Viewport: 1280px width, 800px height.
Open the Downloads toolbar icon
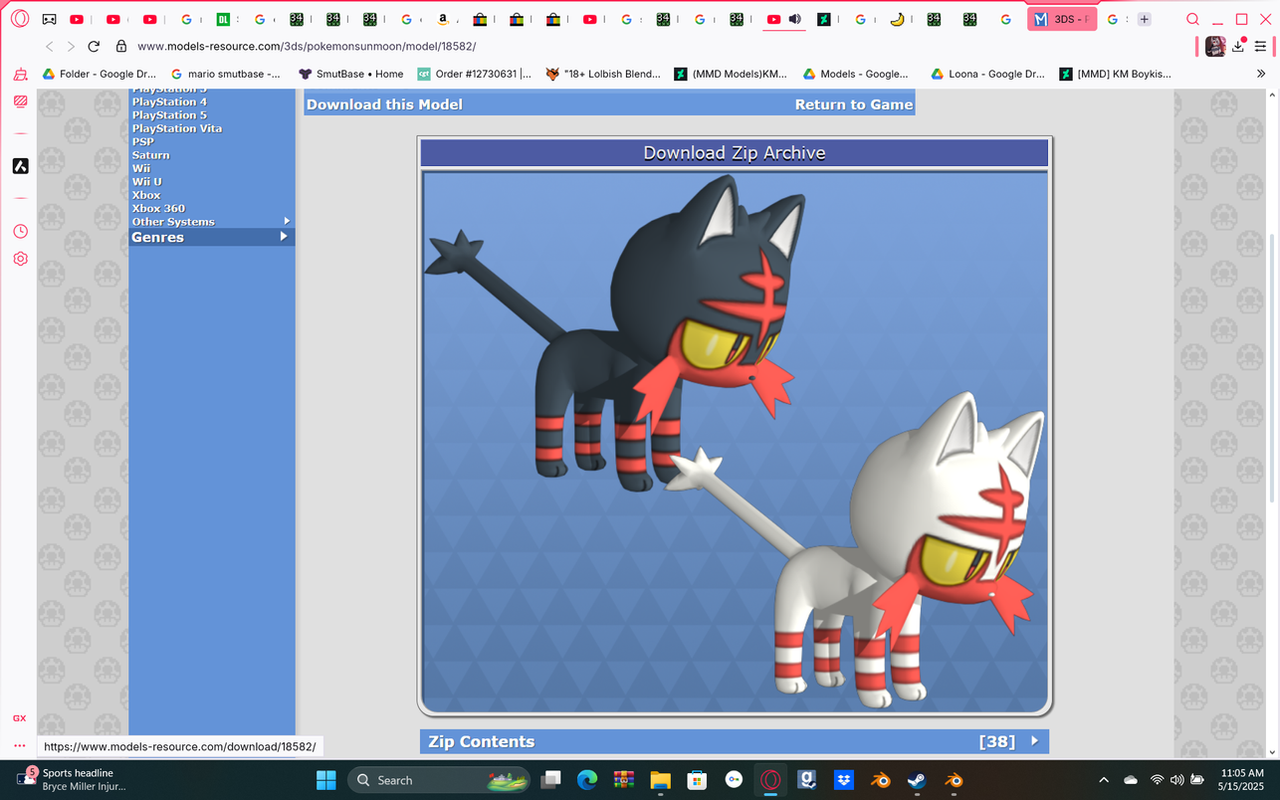tap(1239, 46)
